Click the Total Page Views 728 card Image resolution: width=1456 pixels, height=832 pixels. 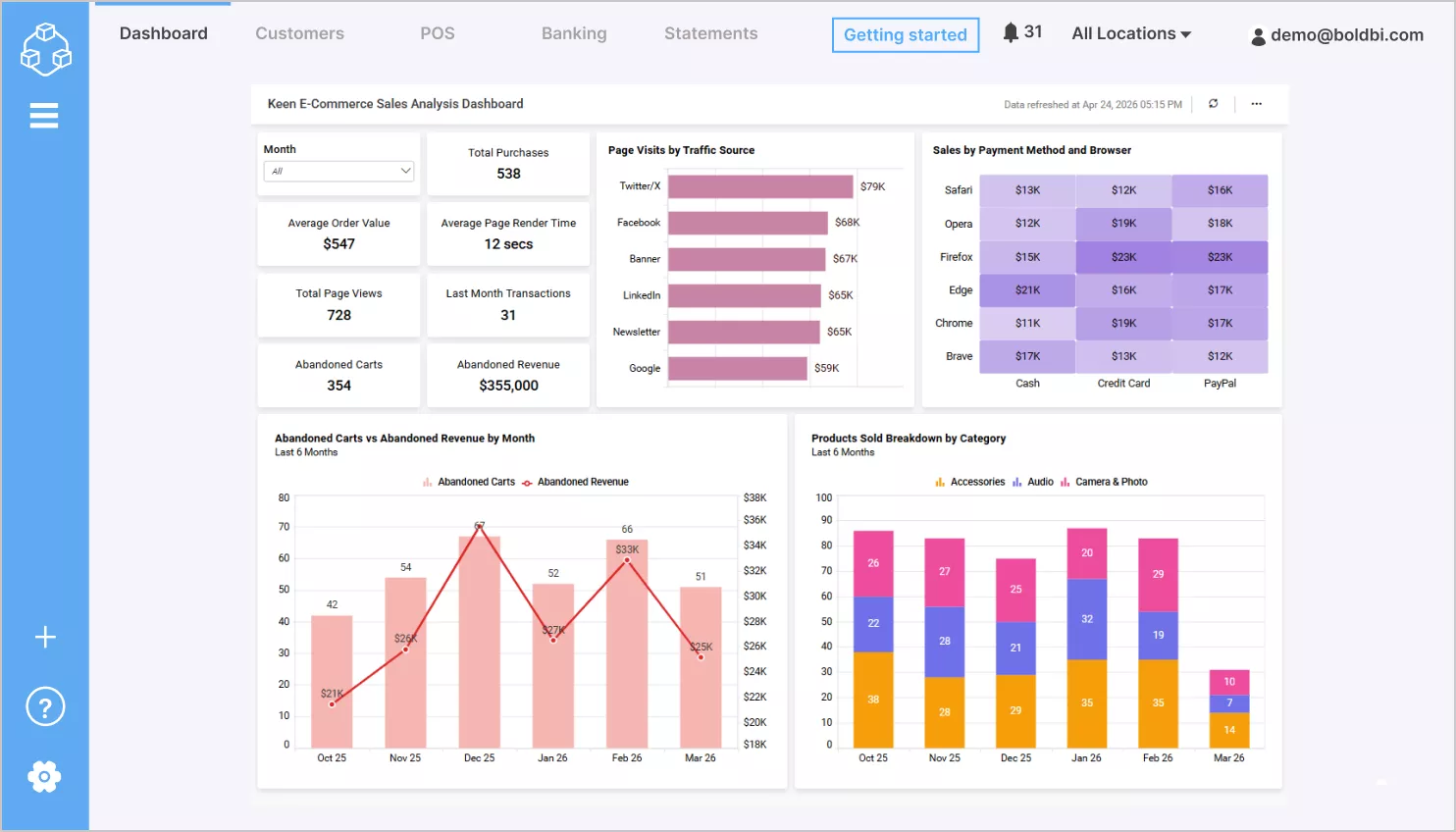pos(338,305)
